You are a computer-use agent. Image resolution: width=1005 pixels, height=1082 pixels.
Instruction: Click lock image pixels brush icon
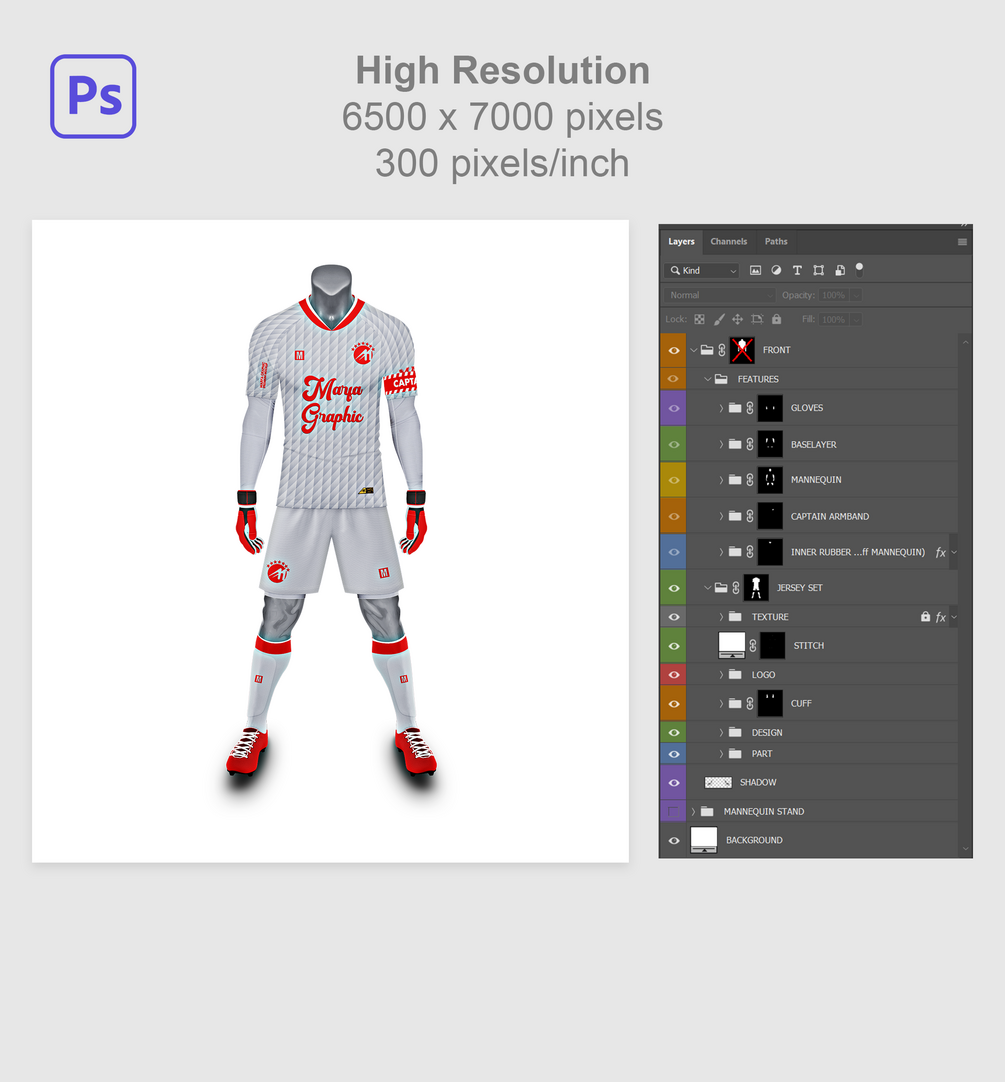click(719, 319)
